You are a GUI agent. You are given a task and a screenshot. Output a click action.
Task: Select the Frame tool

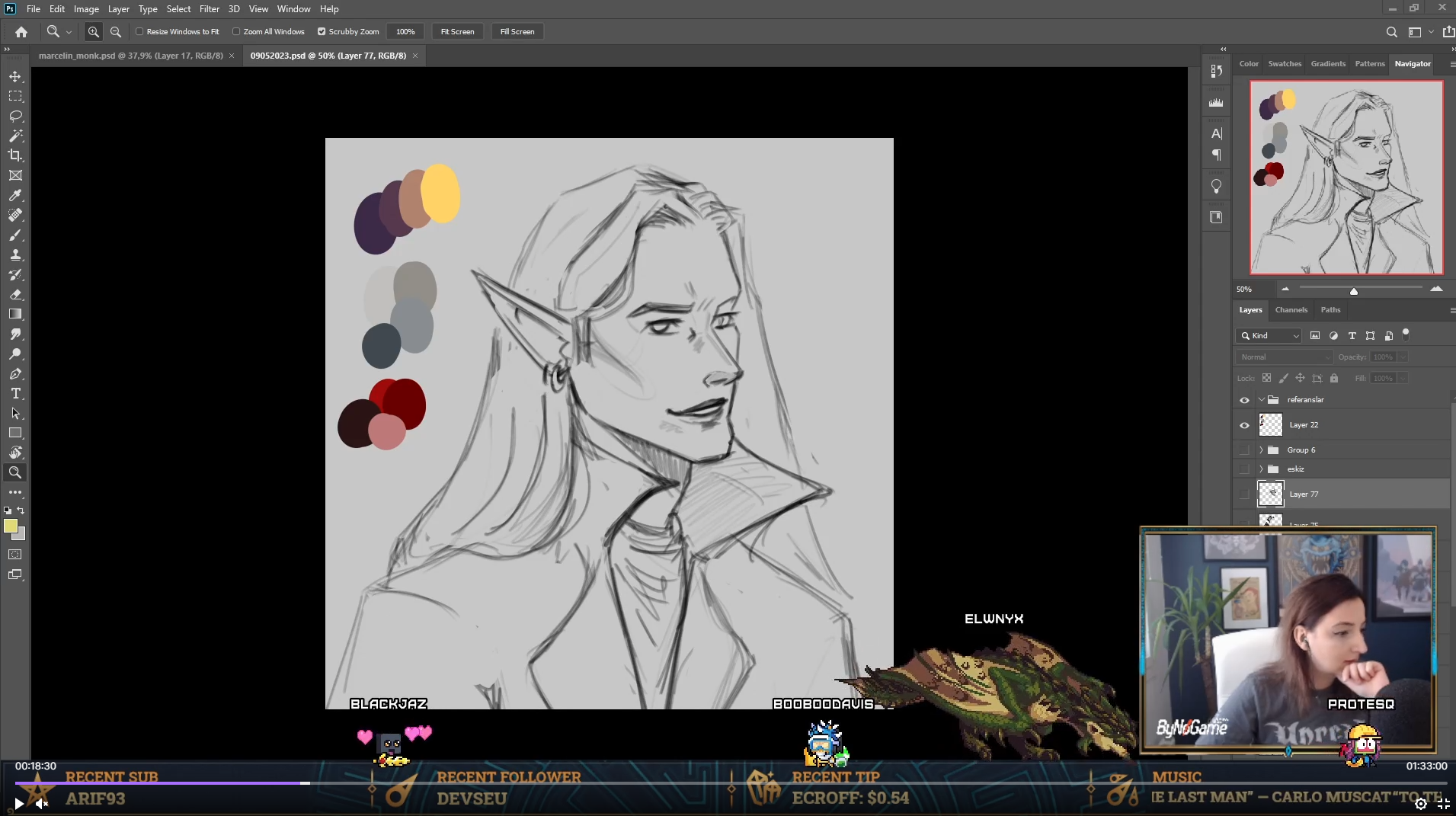click(x=15, y=175)
